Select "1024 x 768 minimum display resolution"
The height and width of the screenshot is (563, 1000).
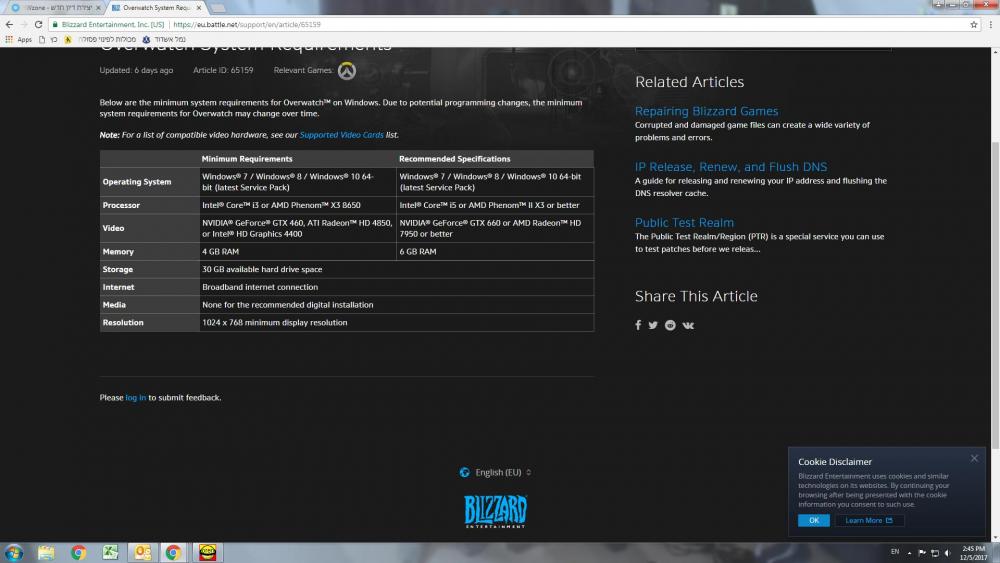point(397,323)
